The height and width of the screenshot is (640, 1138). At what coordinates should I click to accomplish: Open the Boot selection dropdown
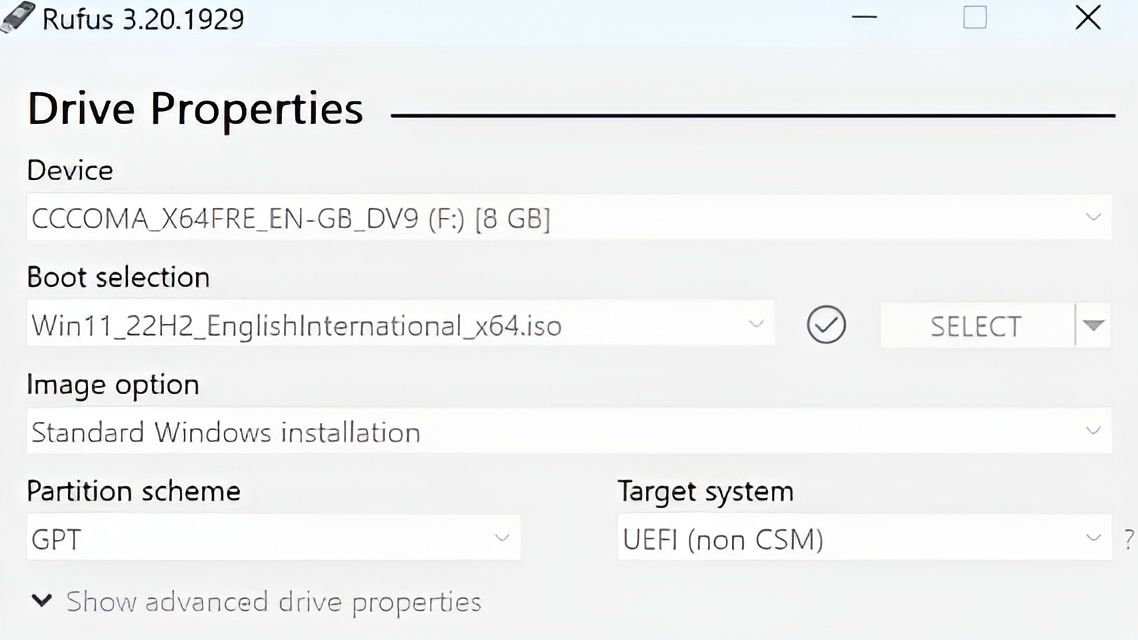pyautogui.click(x=755, y=324)
